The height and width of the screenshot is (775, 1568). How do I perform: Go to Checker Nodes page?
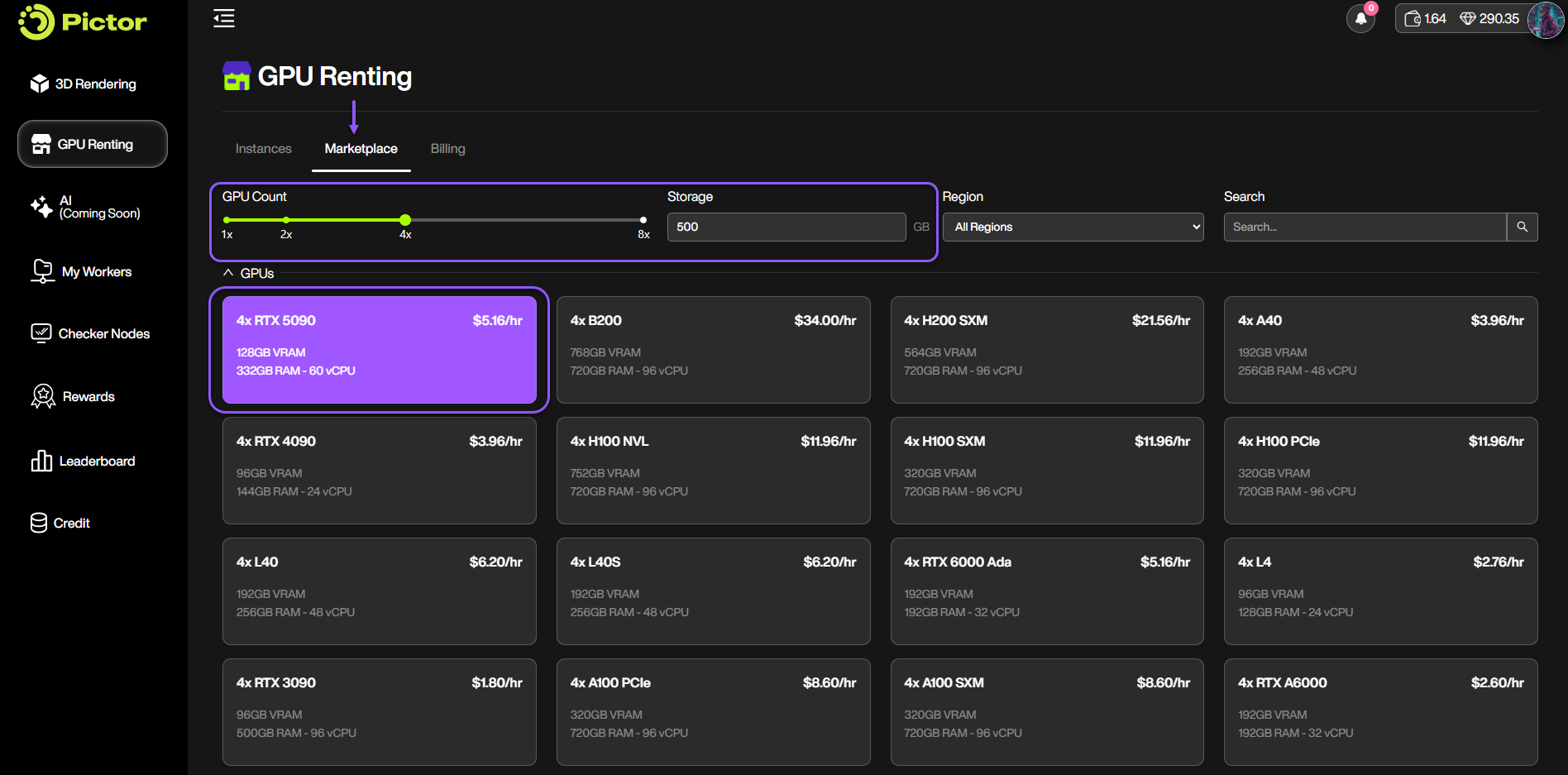coord(103,334)
